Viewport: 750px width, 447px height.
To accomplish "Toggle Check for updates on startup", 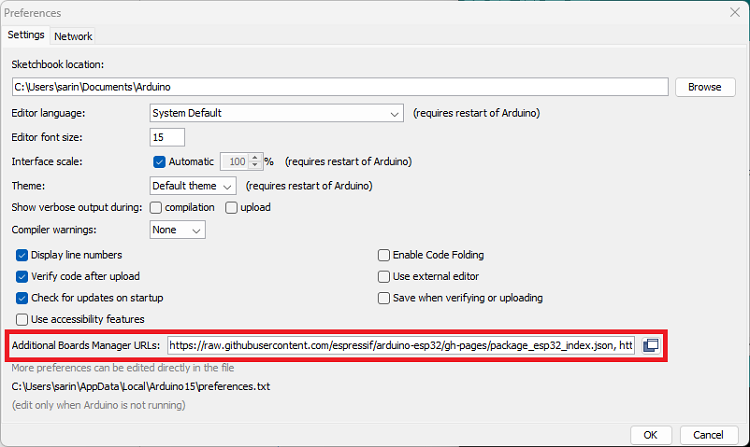I will (x=23, y=298).
